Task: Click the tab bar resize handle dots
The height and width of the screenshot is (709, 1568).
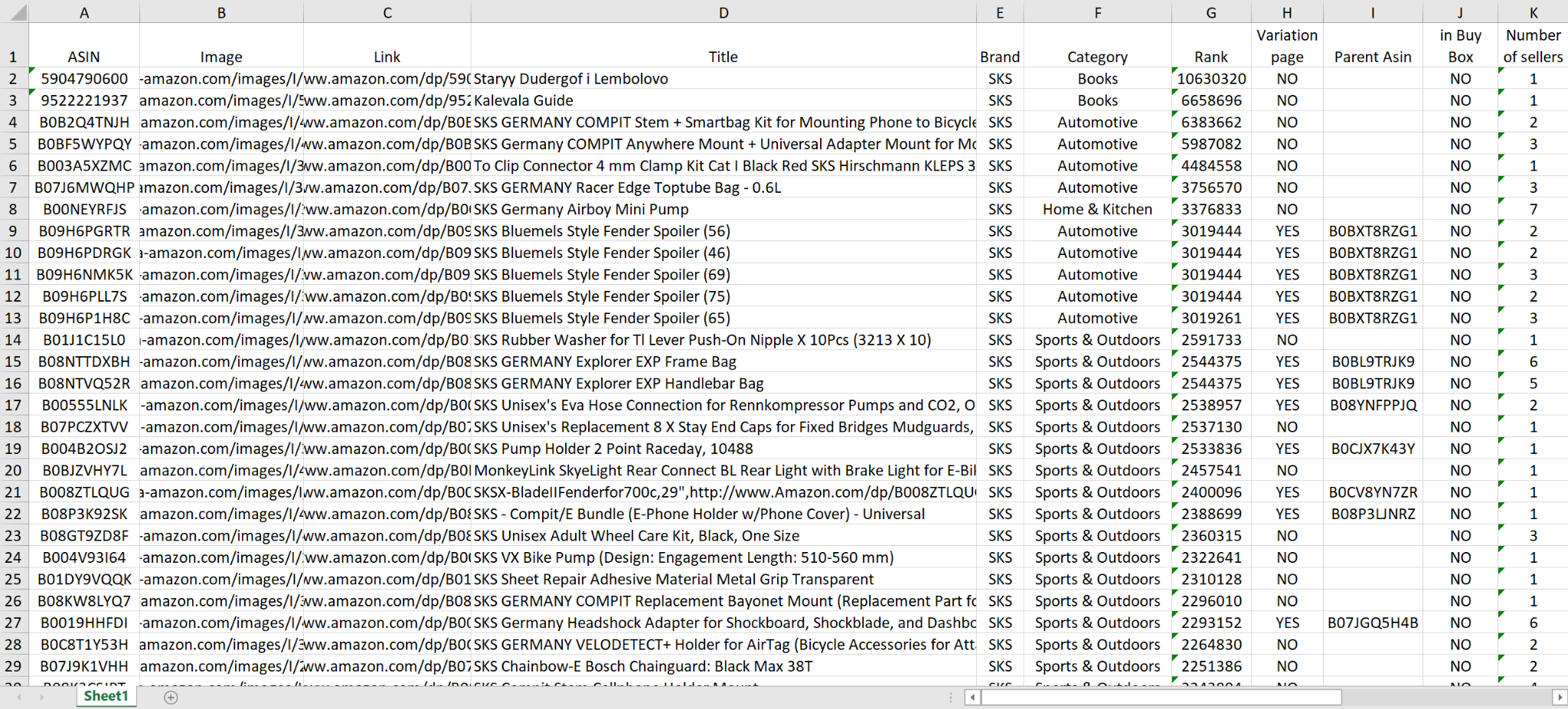Action: click(x=951, y=697)
